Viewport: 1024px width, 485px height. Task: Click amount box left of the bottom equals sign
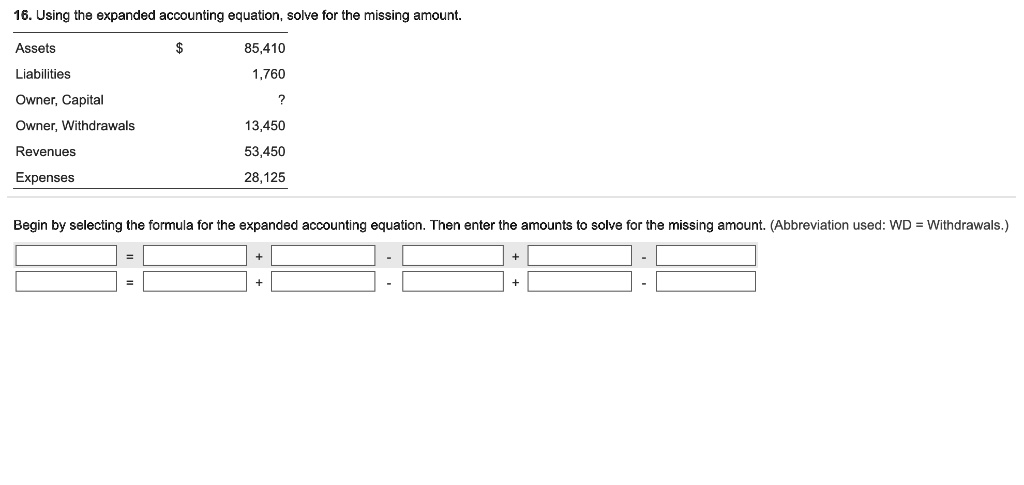(66, 281)
